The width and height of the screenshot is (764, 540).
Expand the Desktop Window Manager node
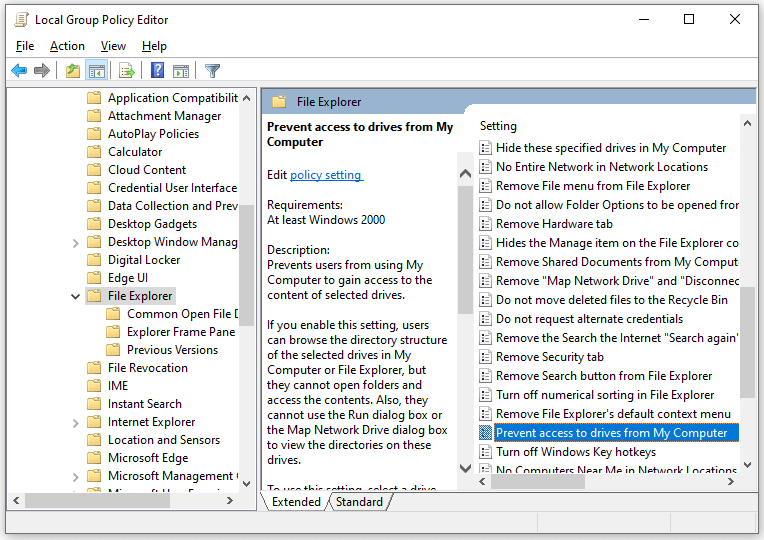point(76,242)
